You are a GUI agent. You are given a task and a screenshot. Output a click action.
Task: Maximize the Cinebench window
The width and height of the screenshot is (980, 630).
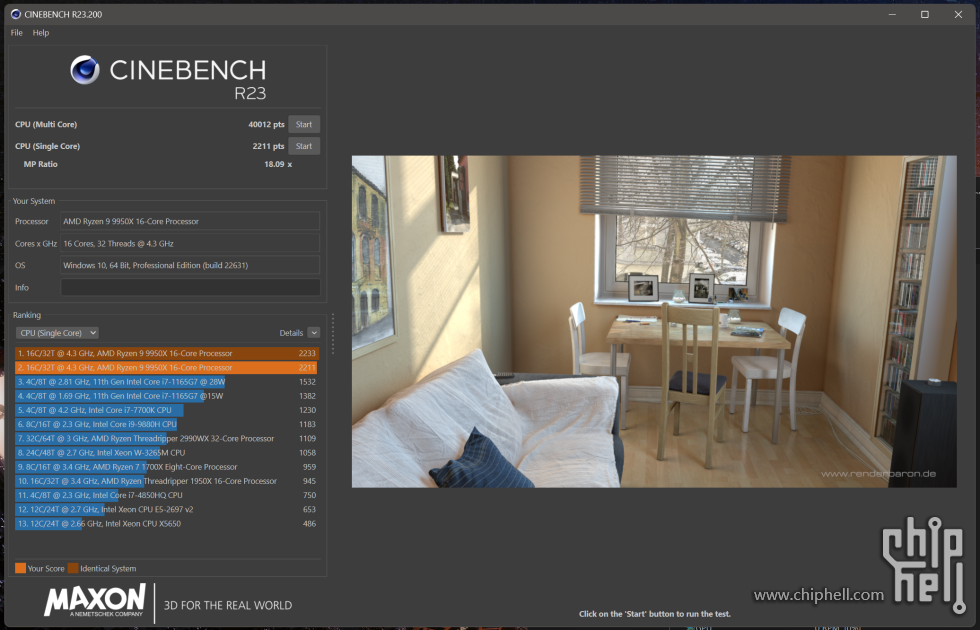point(925,14)
